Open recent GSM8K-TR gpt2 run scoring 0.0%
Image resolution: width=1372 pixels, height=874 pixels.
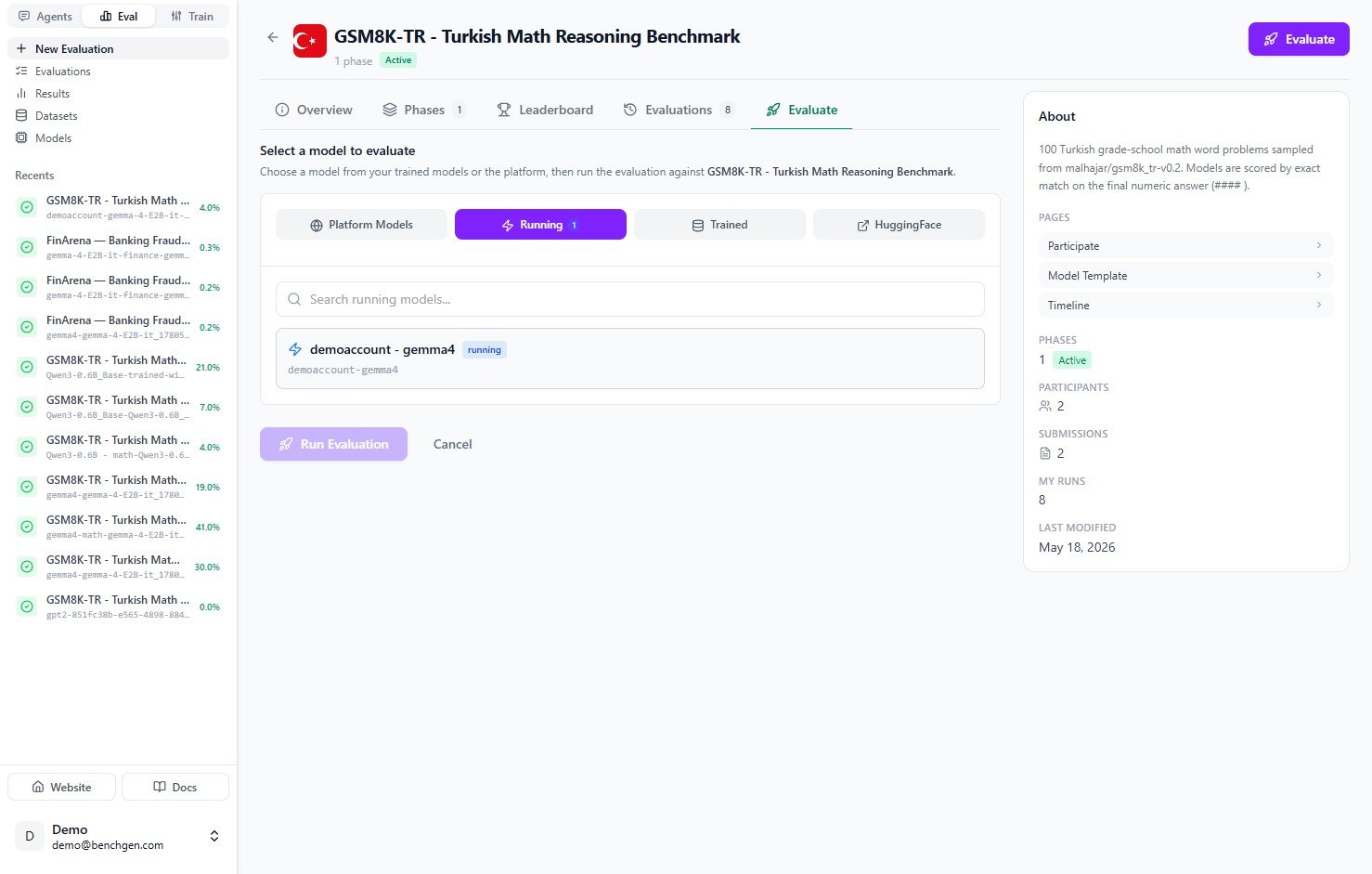(x=118, y=607)
